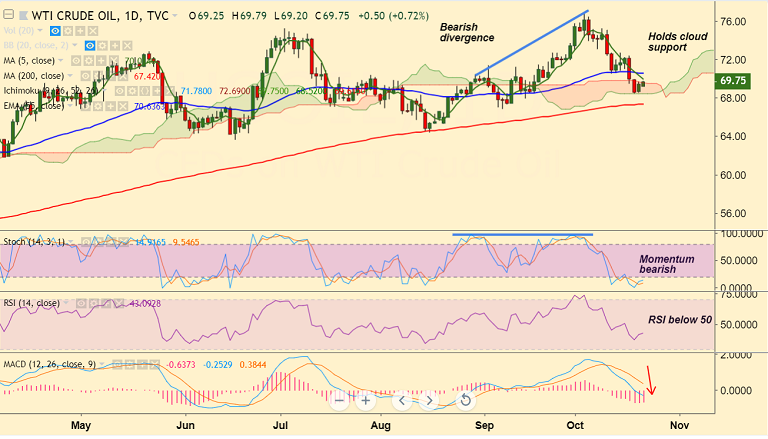
Task: Click the green 69.75 current price label
Action: point(733,81)
